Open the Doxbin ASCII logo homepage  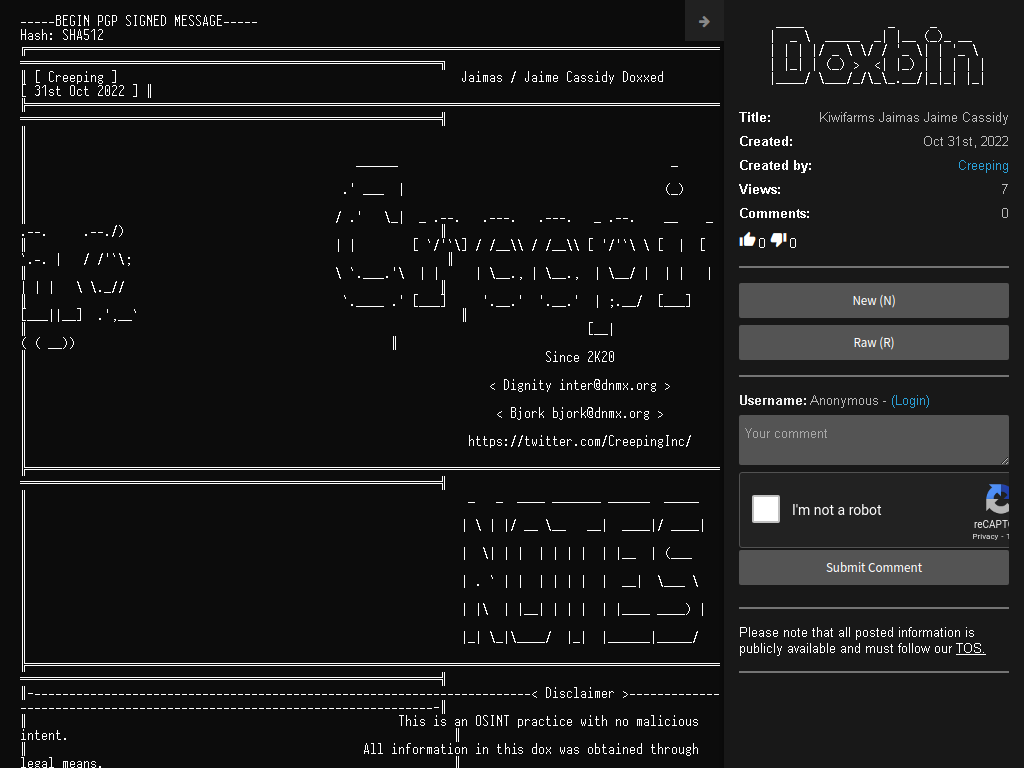[x=877, y=56]
